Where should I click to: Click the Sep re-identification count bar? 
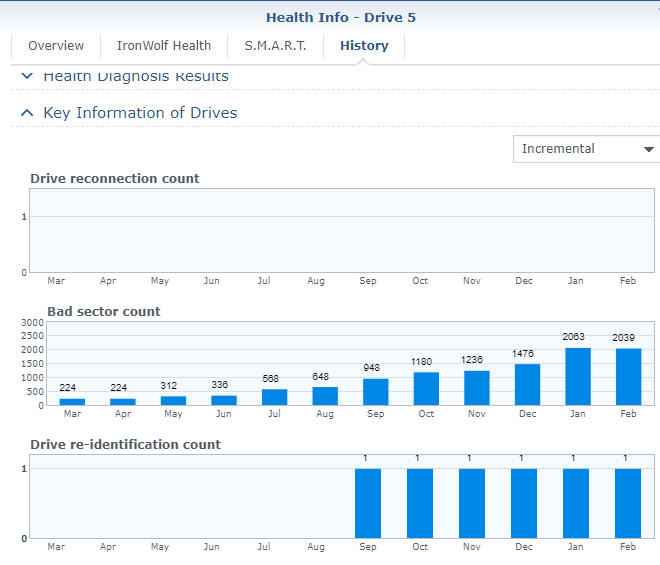pos(368,503)
